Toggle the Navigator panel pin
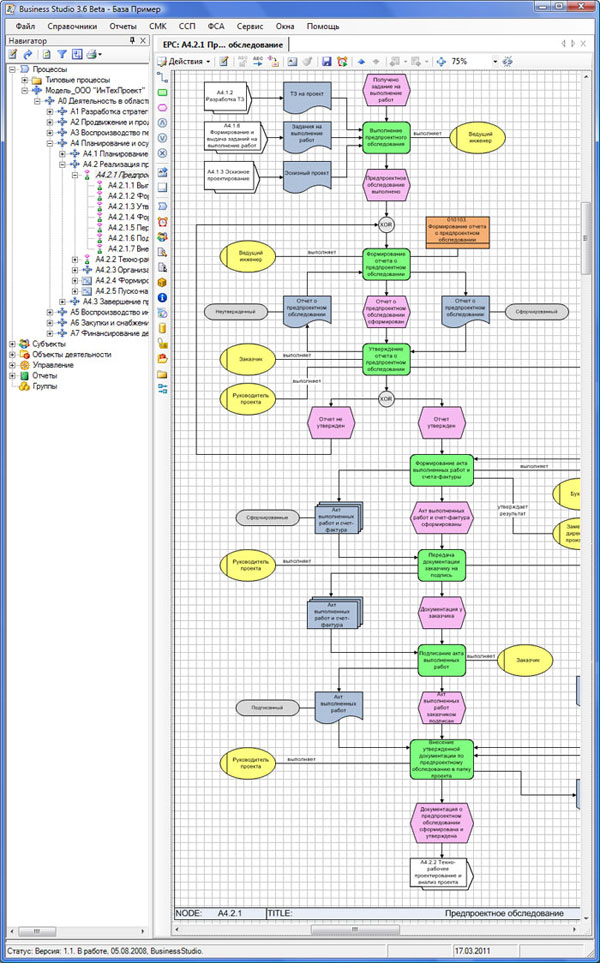 [x=132, y=41]
